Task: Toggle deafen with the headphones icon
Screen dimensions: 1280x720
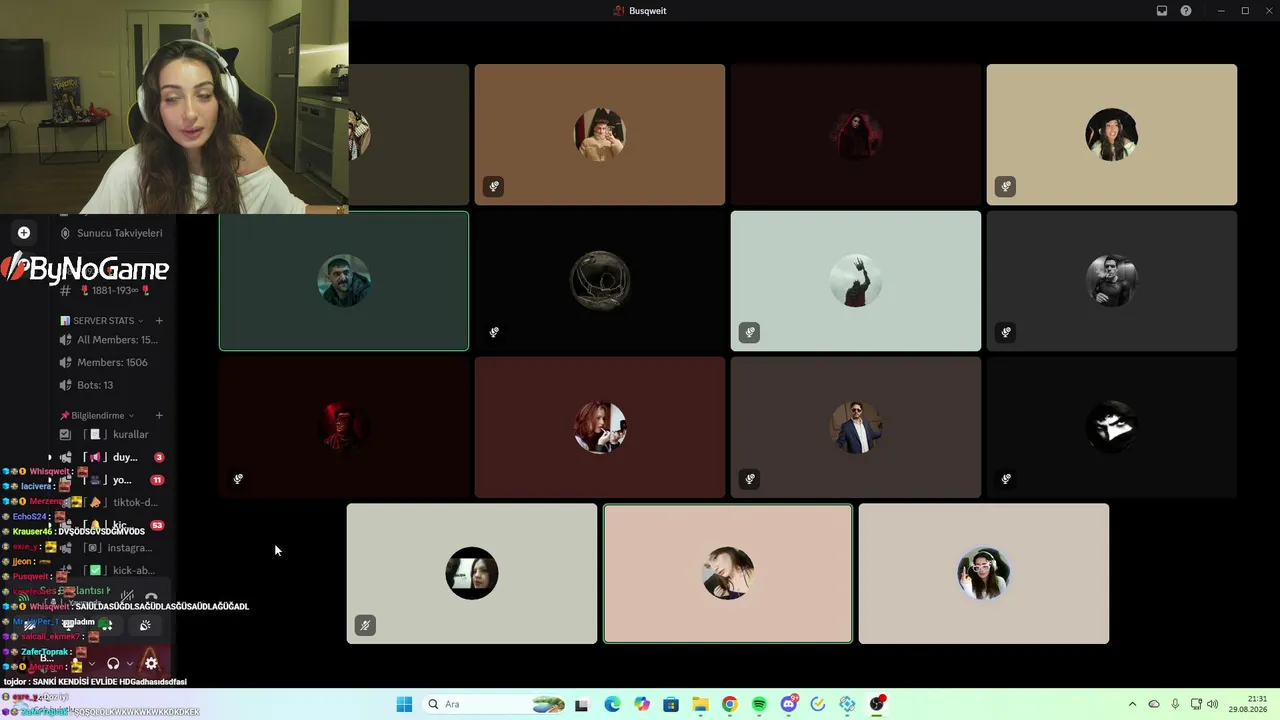Action: [113, 663]
